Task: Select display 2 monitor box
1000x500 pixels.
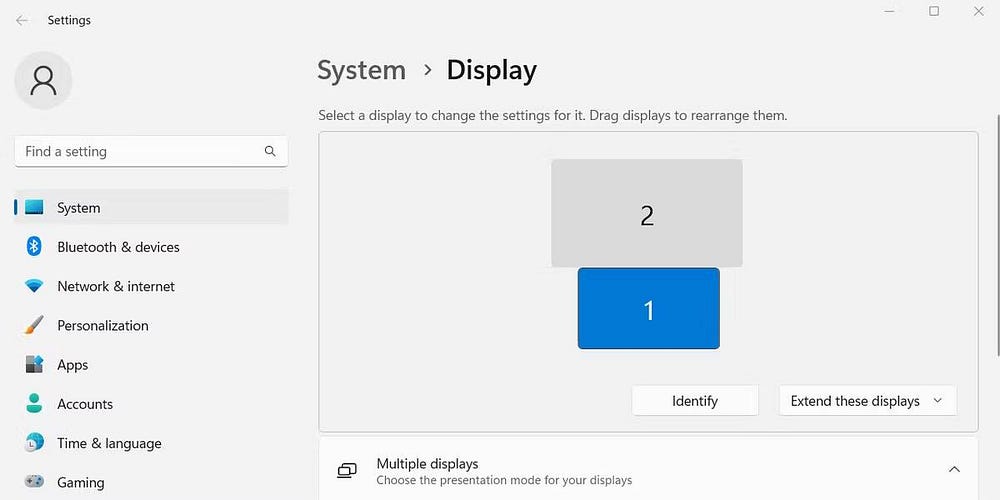Action: (x=647, y=213)
